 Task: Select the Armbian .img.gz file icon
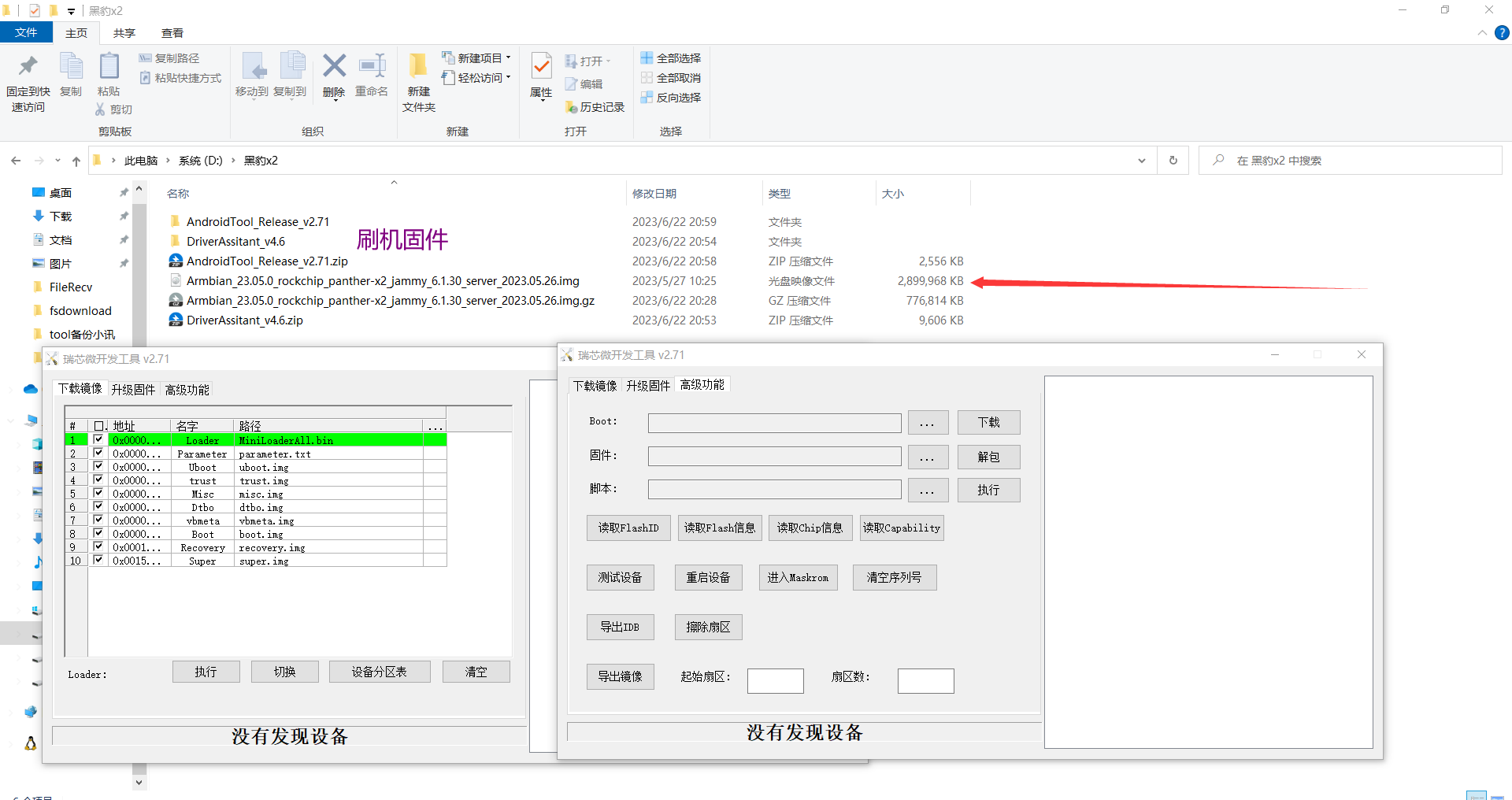176,300
